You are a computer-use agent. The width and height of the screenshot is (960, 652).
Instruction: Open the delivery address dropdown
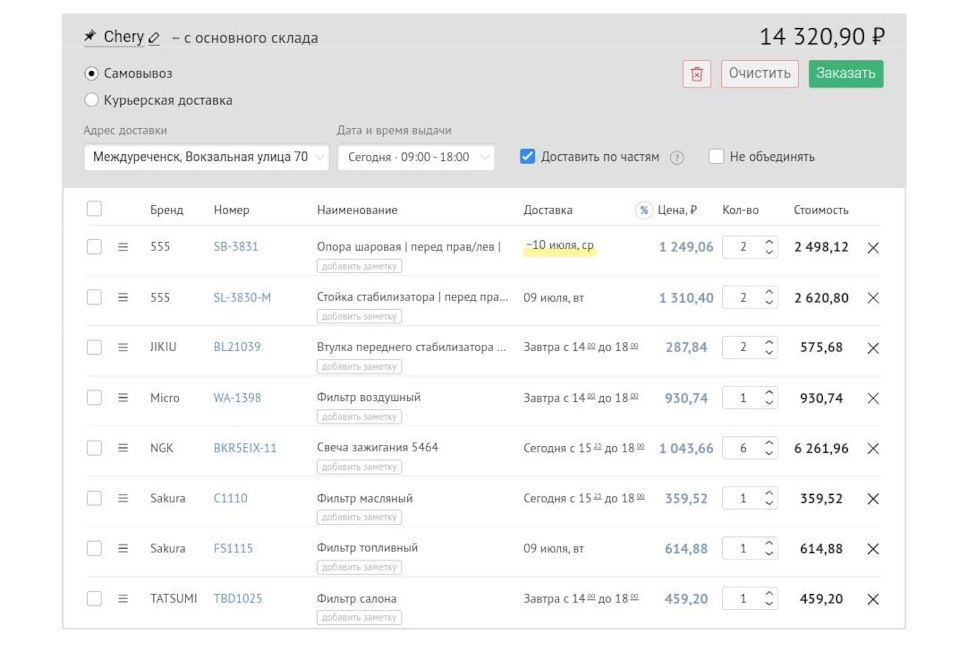[206, 157]
